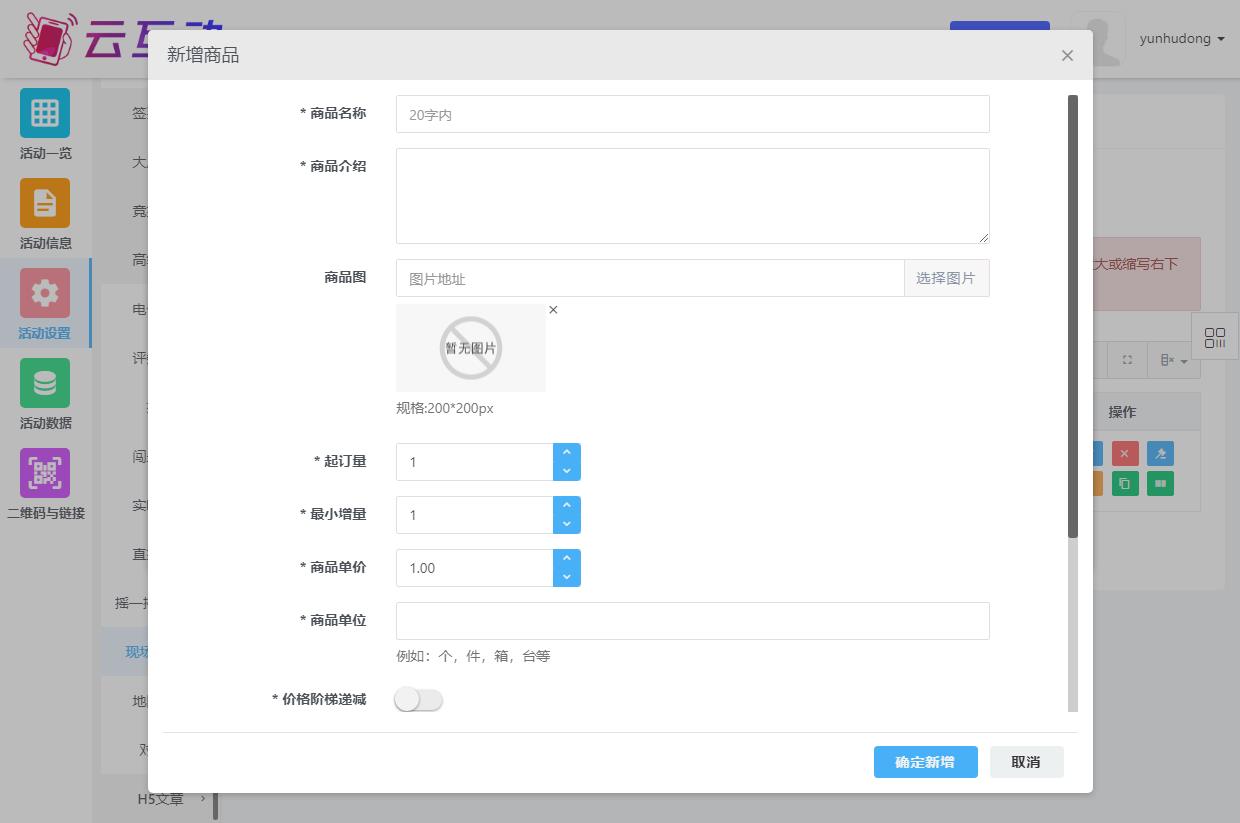This screenshot has width=1240, height=823.
Task: Click 选择图片 to choose a product image
Action: point(946,278)
